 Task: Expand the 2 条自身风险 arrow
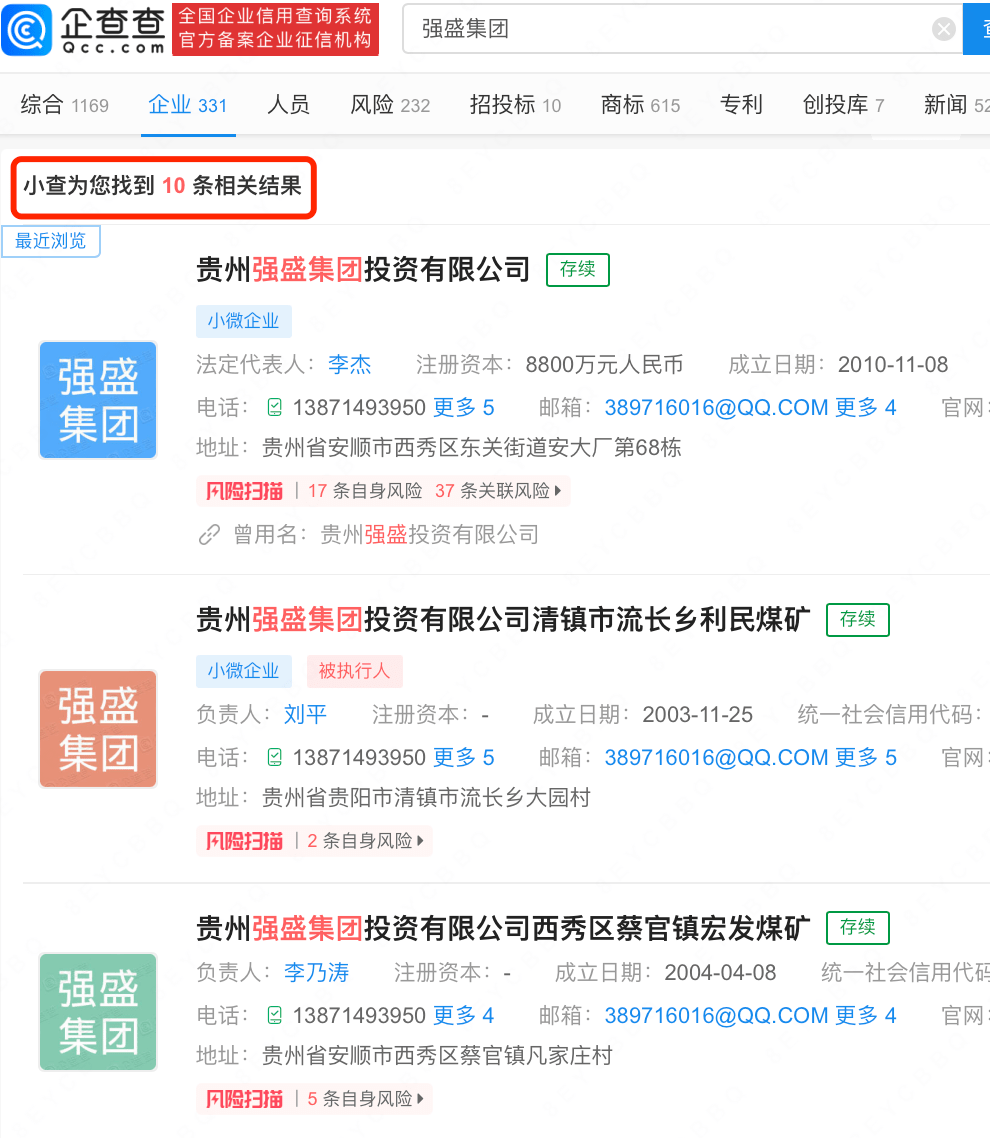pyautogui.click(x=420, y=841)
